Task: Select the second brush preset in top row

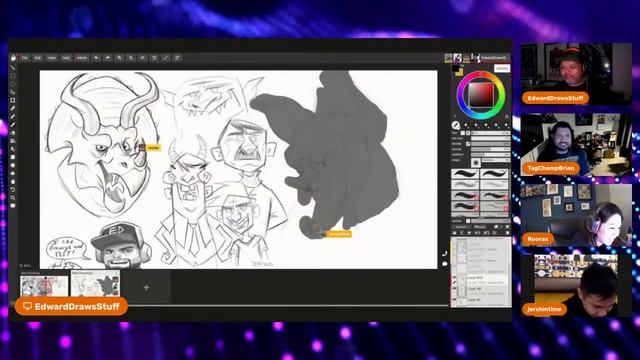Action: 495,174
